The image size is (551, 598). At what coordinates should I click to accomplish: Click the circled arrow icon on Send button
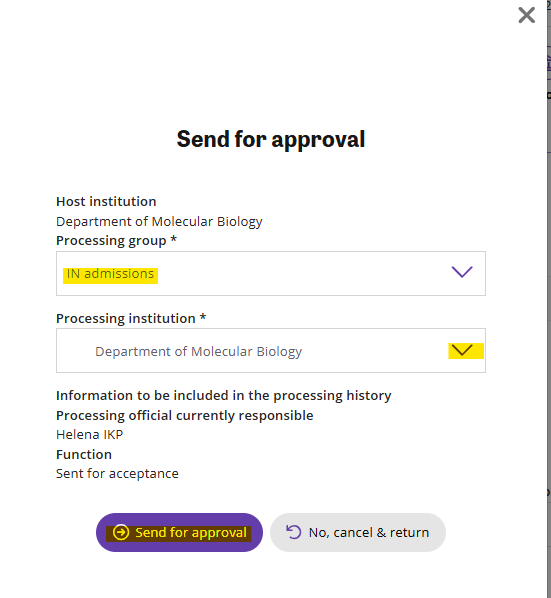click(x=121, y=532)
